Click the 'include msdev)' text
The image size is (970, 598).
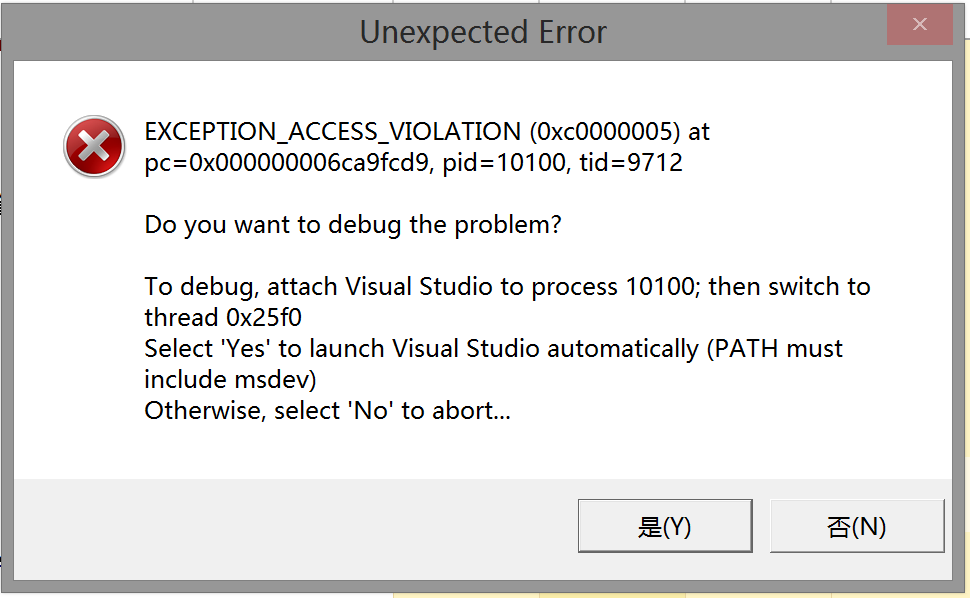pyautogui.click(x=231, y=380)
